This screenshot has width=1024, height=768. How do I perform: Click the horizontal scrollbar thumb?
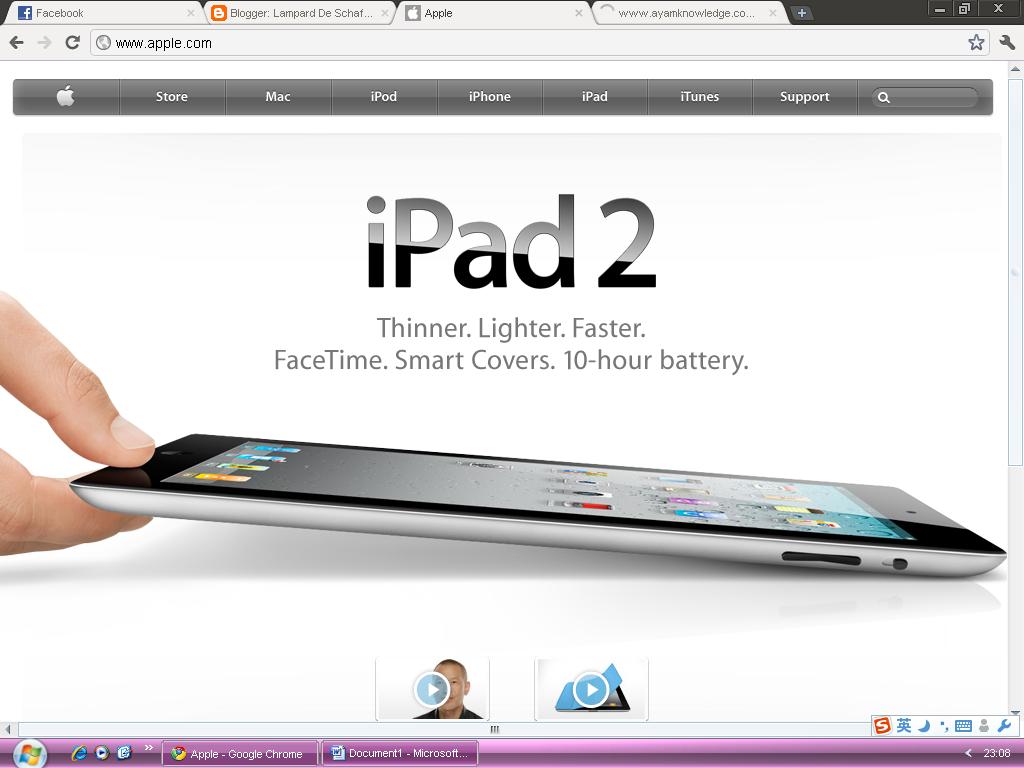tap(494, 729)
